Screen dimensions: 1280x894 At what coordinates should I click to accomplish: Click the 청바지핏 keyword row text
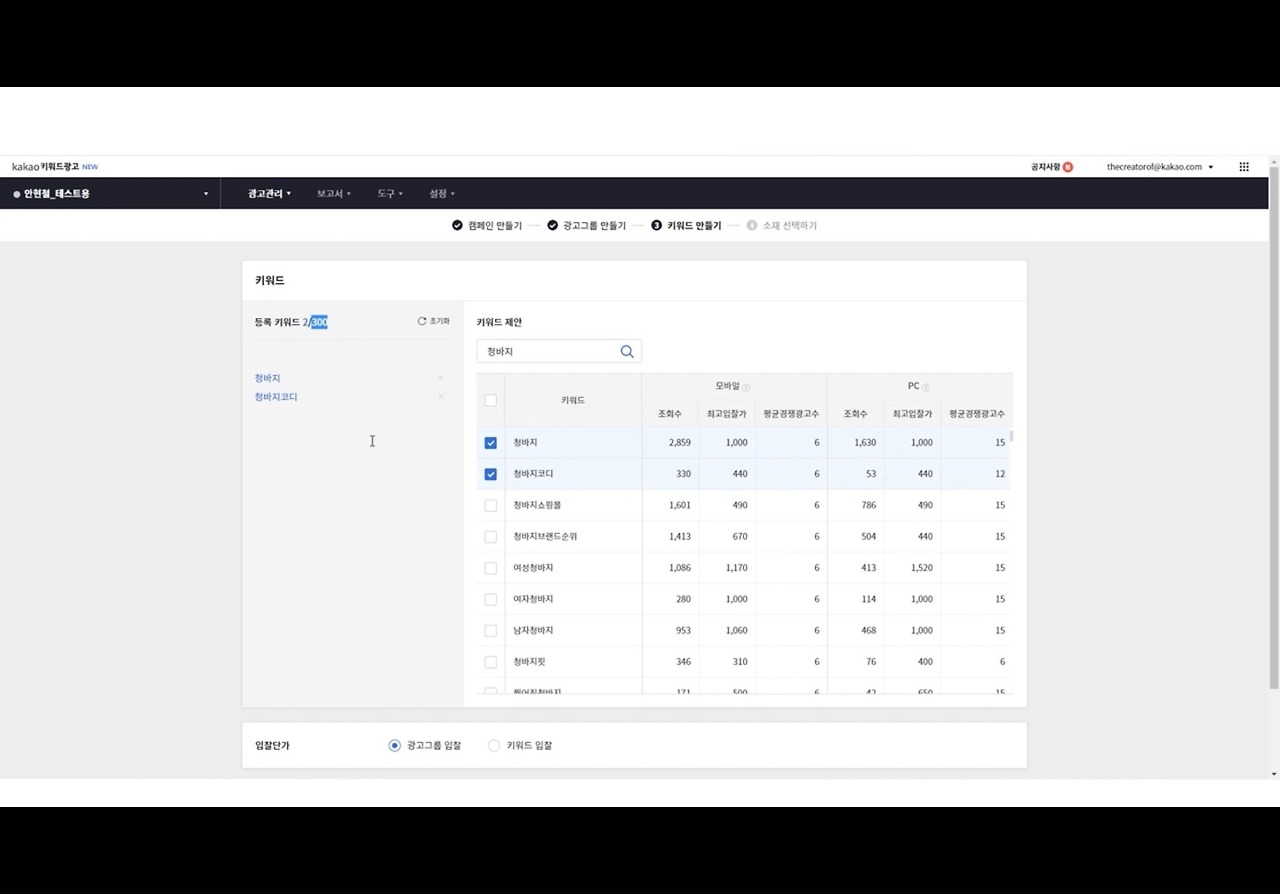click(x=529, y=662)
